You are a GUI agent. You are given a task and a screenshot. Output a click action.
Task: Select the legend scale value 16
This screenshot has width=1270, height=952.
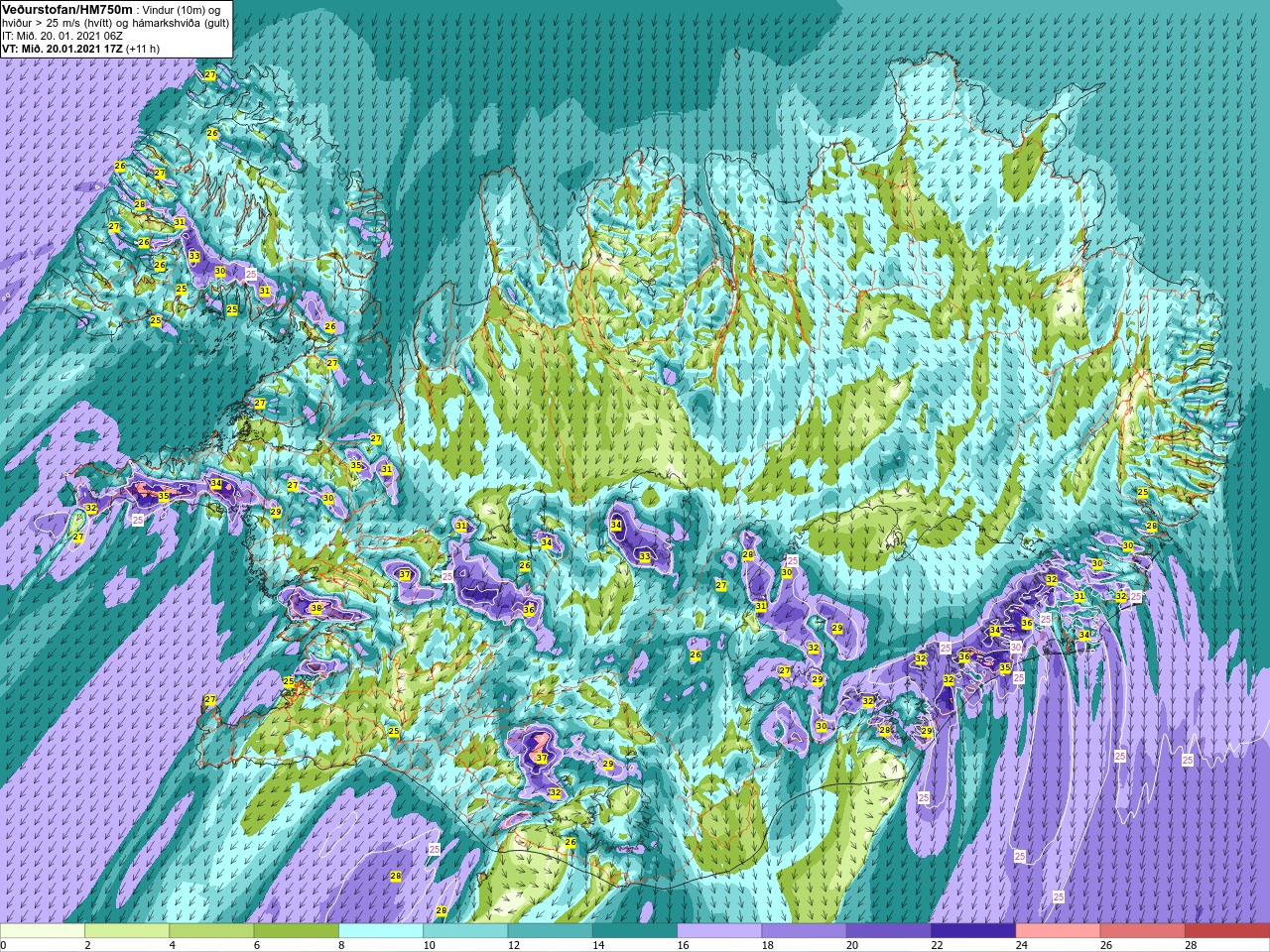pyautogui.click(x=683, y=945)
